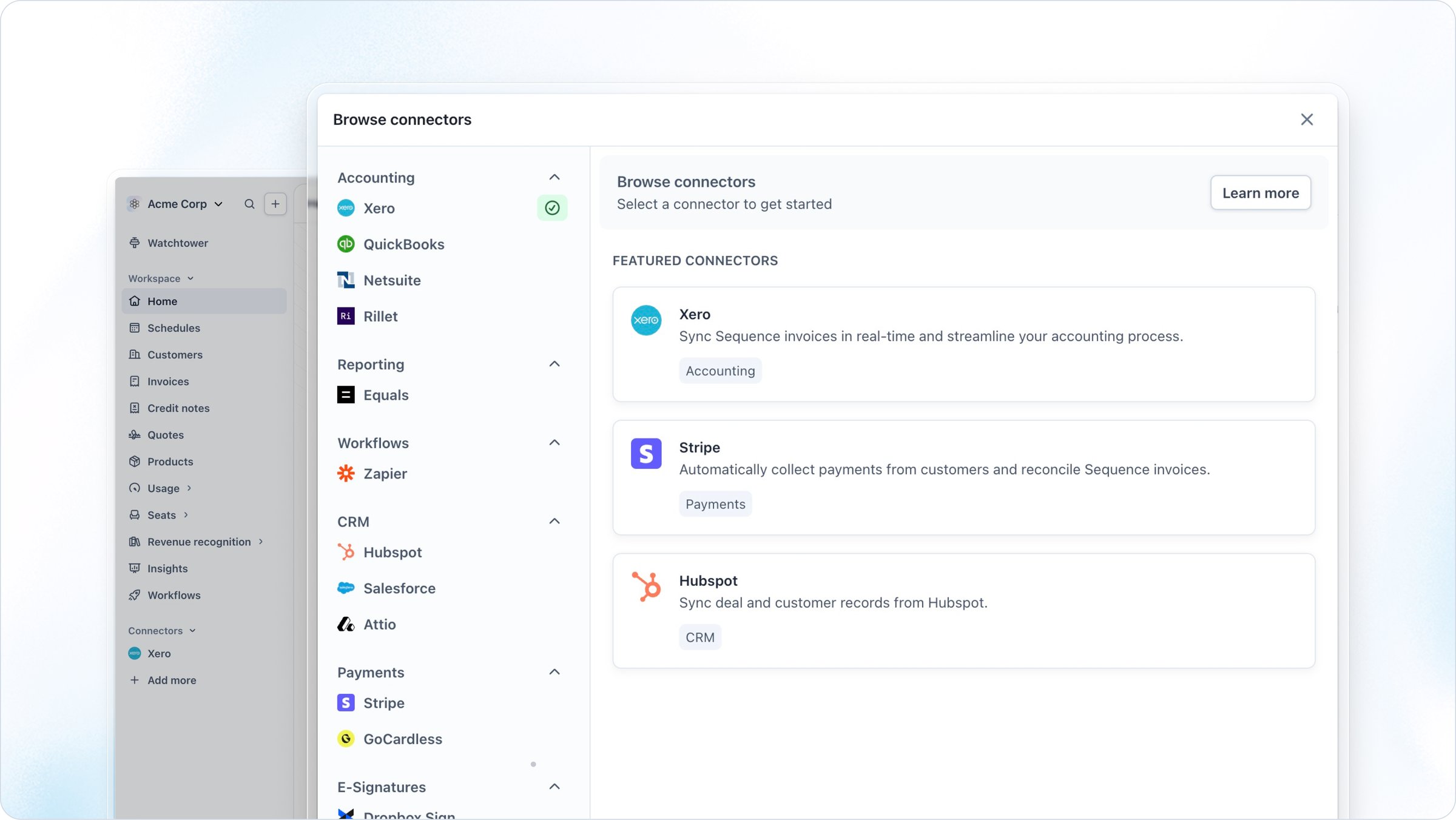Click the Hubspot logo in the featured card

[646, 586]
